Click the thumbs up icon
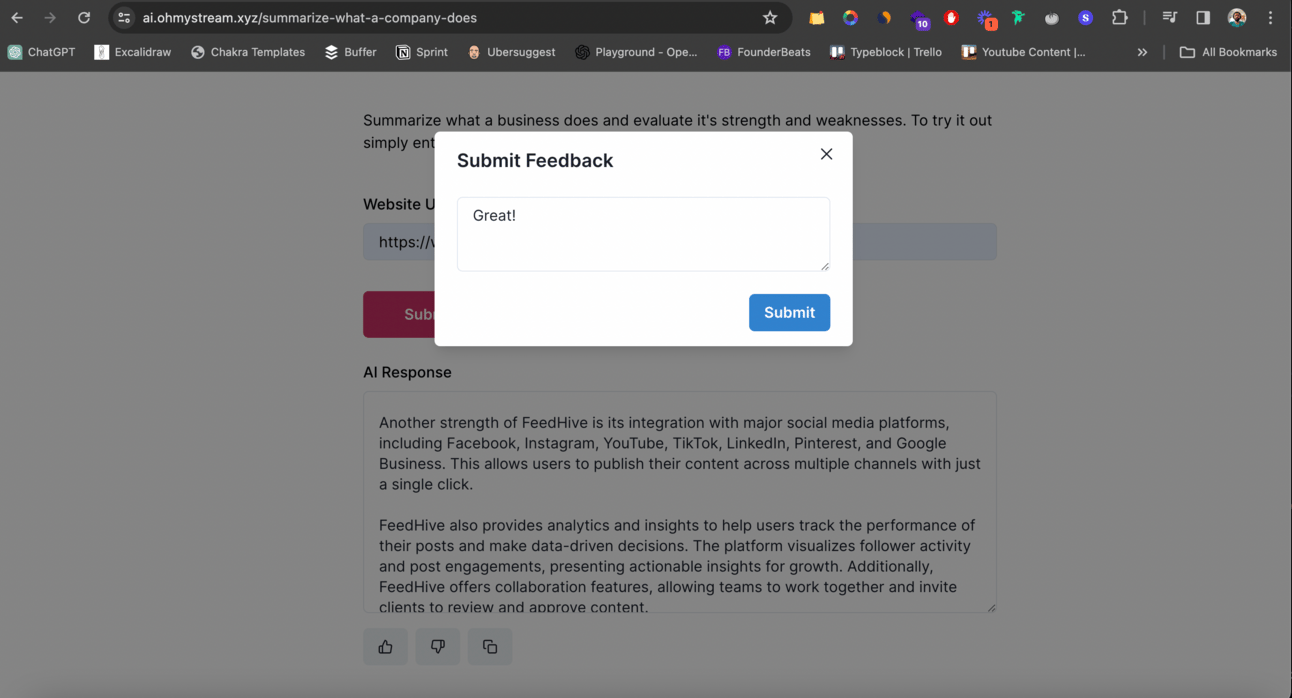Viewport: 1292px width, 698px height. (x=385, y=647)
